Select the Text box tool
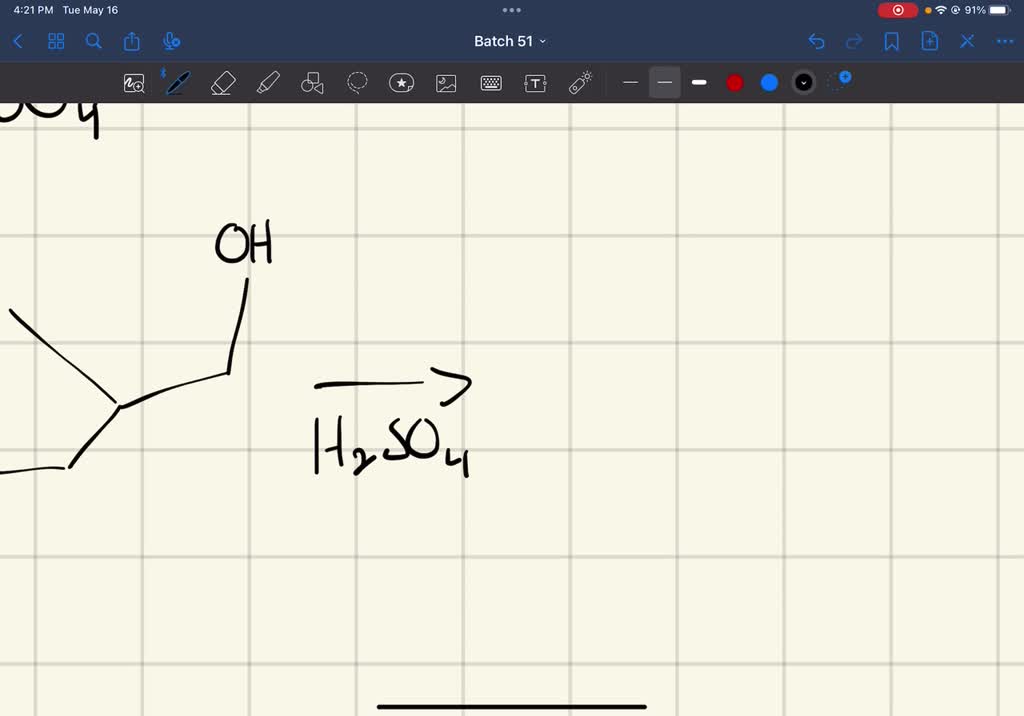Image resolution: width=1024 pixels, height=716 pixels. click(x=535, y=82)
